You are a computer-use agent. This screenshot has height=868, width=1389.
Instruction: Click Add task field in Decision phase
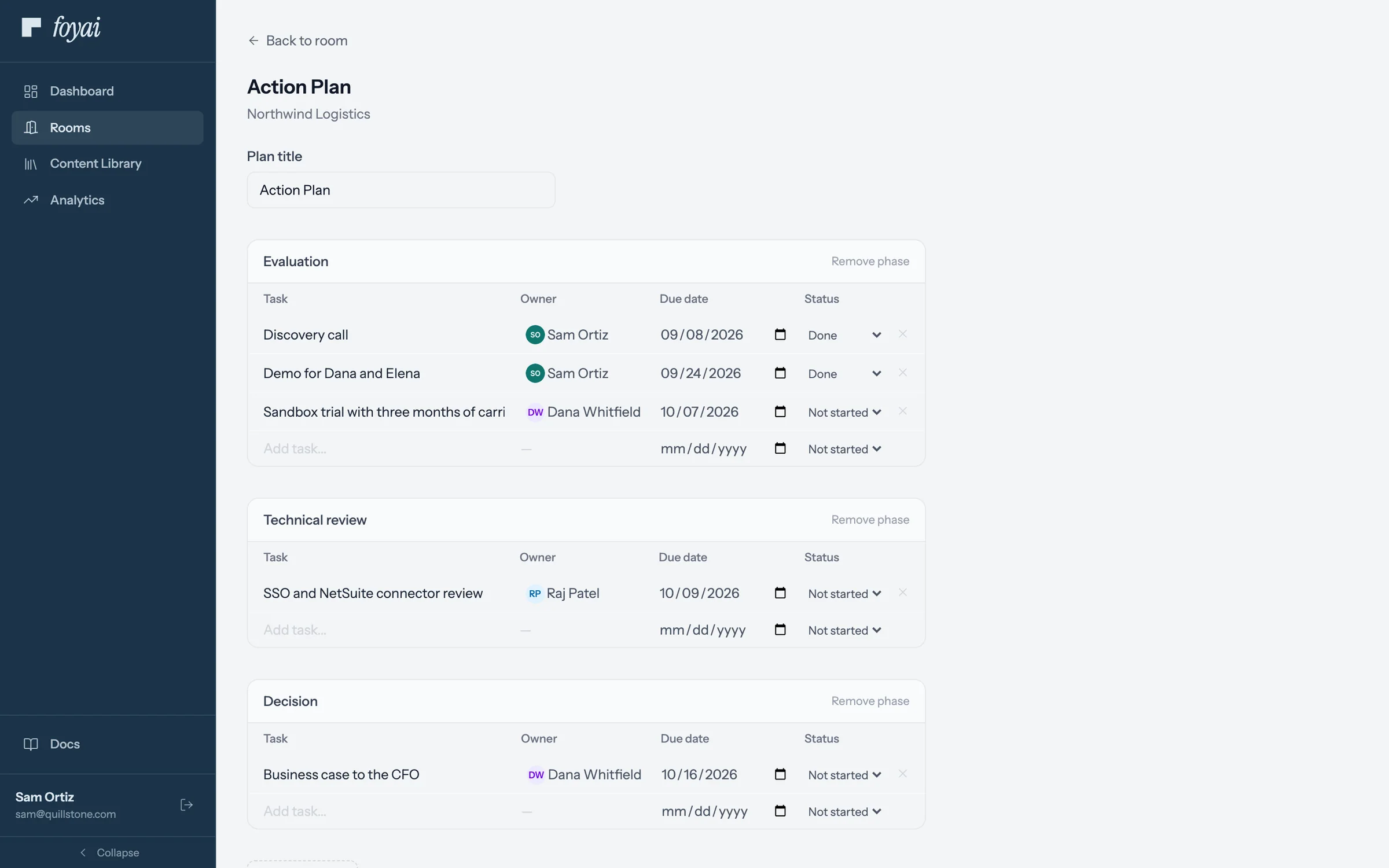pos(384,811)
